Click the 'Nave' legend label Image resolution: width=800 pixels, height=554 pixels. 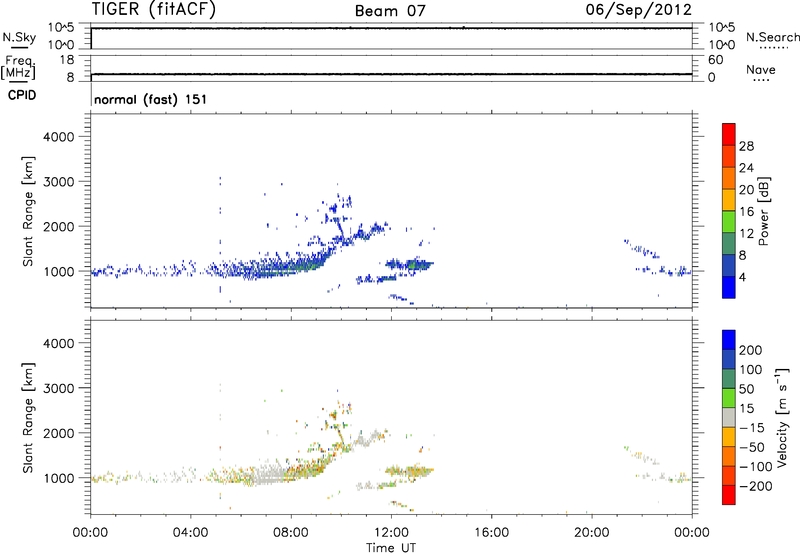(760, 69)
